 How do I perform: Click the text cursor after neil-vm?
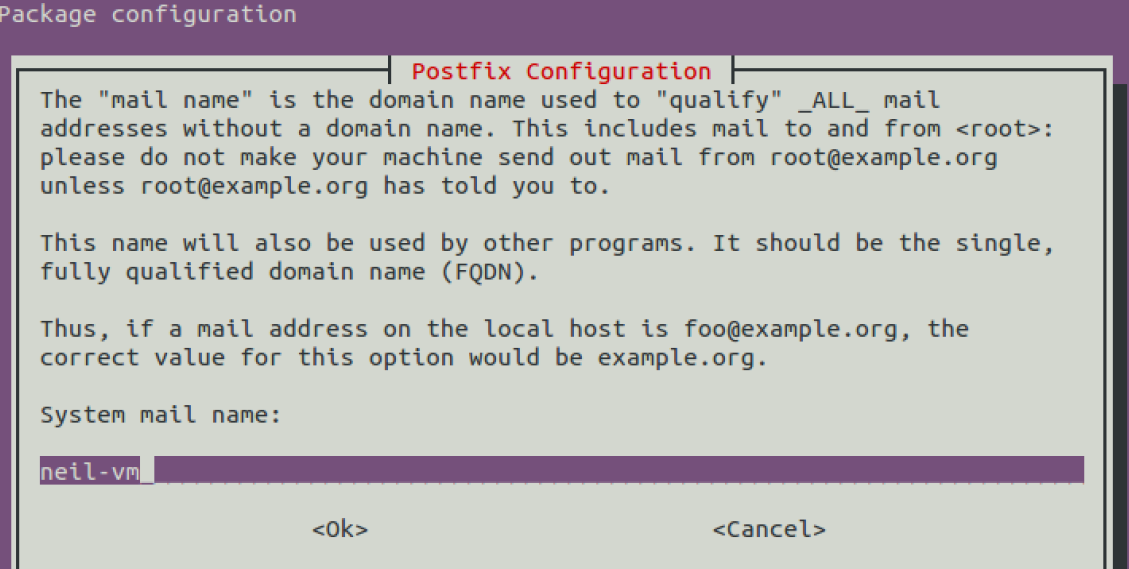(x=147, y=470)
